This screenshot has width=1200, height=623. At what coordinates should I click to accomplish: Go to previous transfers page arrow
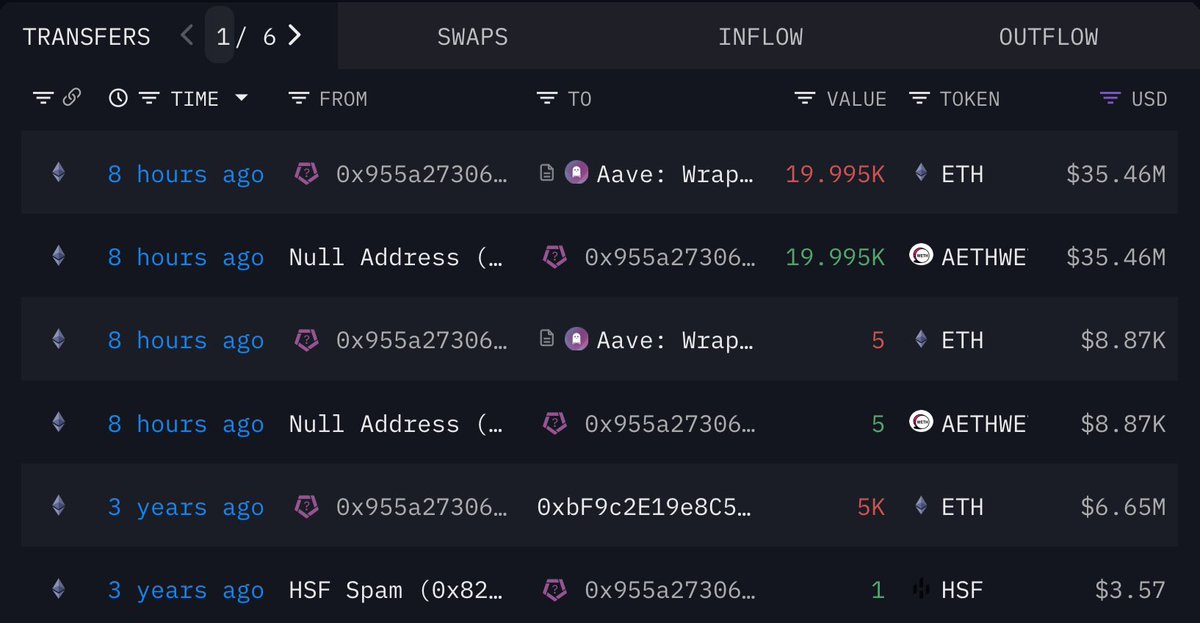pos(187,36)
